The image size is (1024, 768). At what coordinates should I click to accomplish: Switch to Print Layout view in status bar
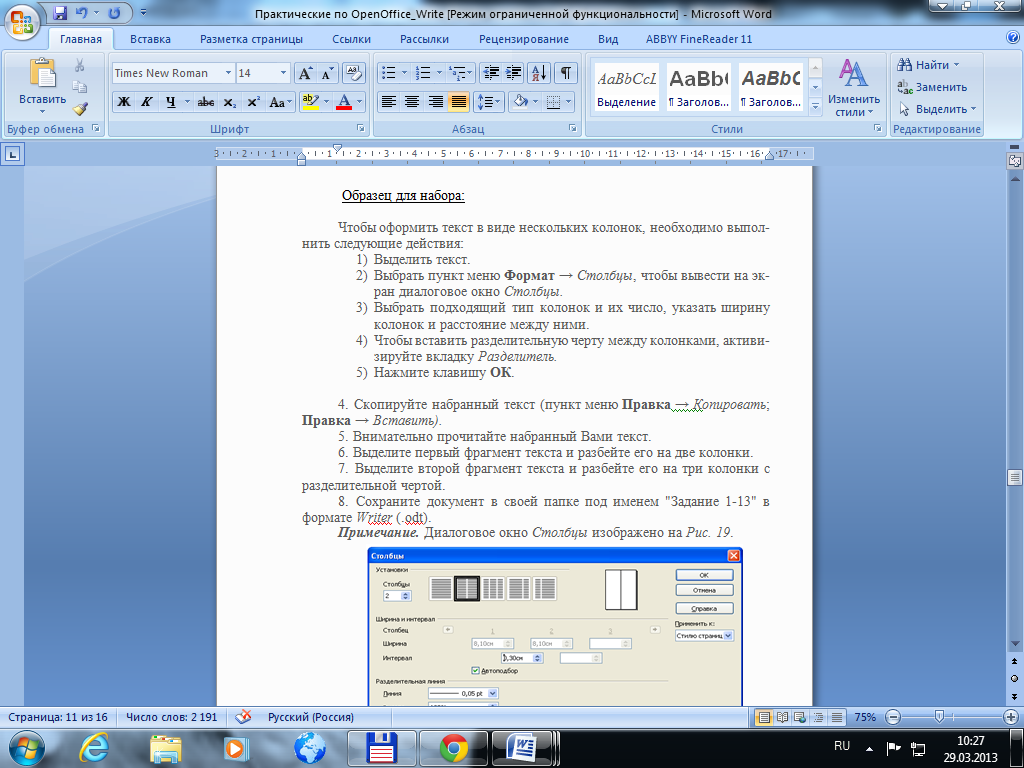pos(763,717)
